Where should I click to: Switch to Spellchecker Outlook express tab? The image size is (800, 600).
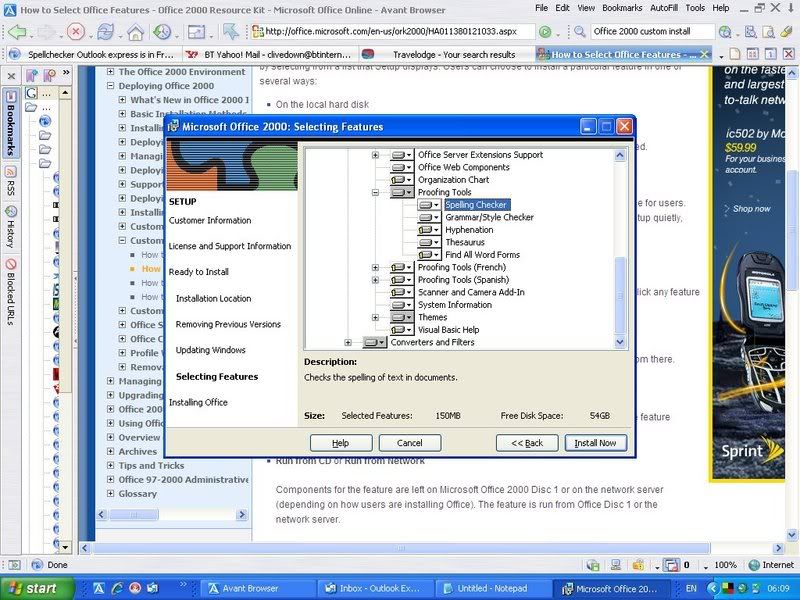pyautogui.click(x=93, y=54)
